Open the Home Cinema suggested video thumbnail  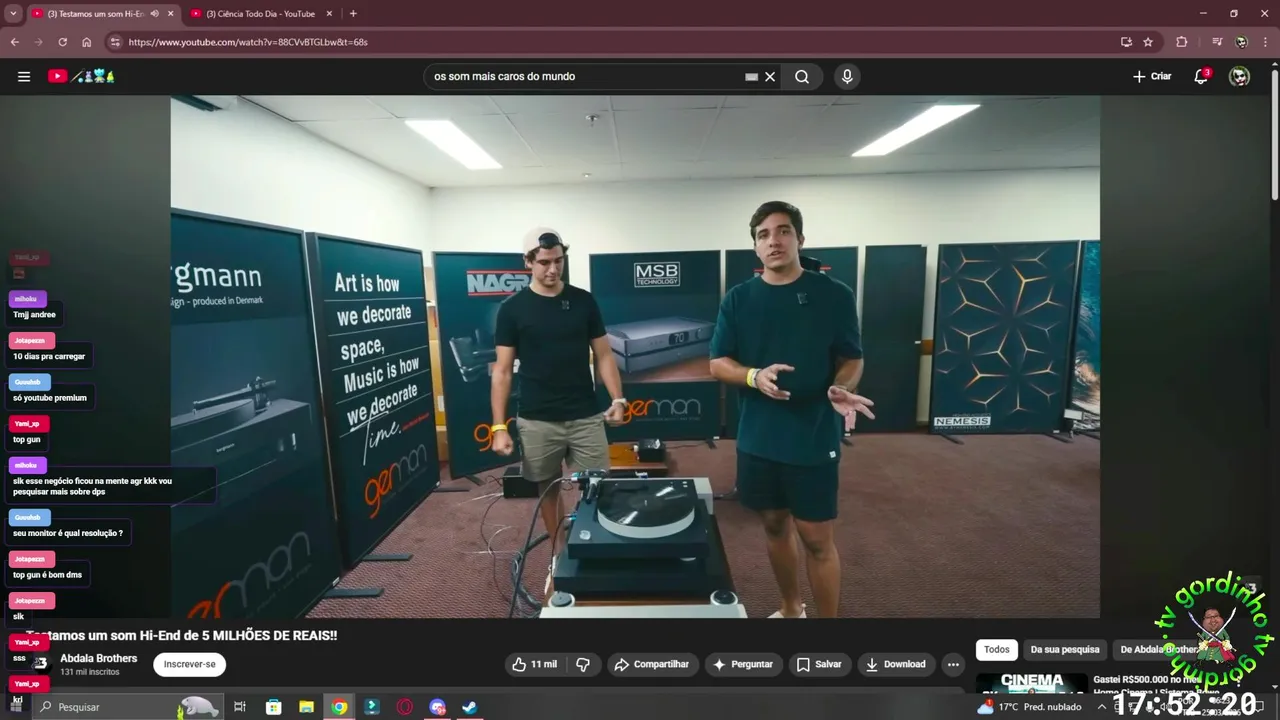[1032, 684]
